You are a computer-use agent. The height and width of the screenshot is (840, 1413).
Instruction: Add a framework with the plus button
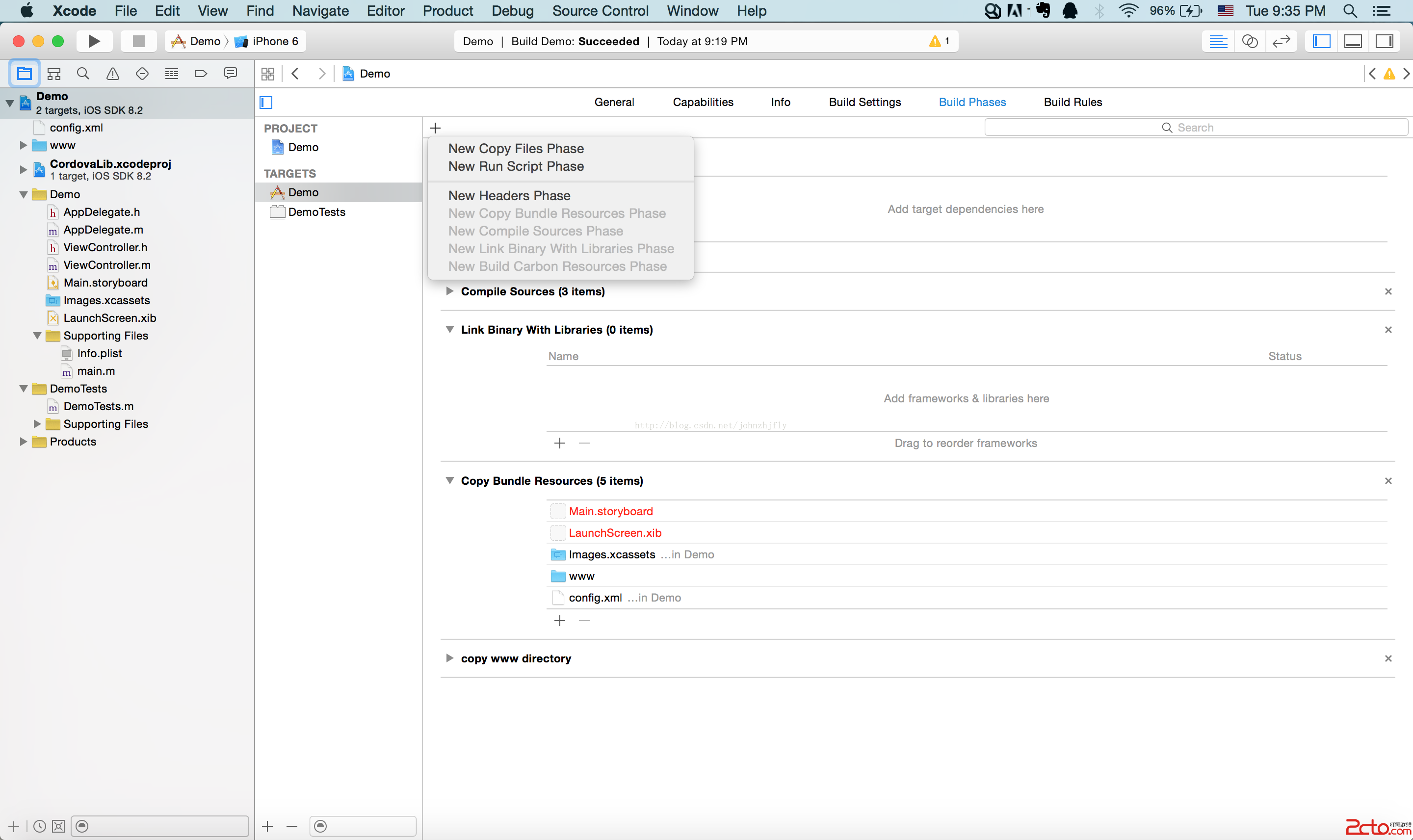560,443
